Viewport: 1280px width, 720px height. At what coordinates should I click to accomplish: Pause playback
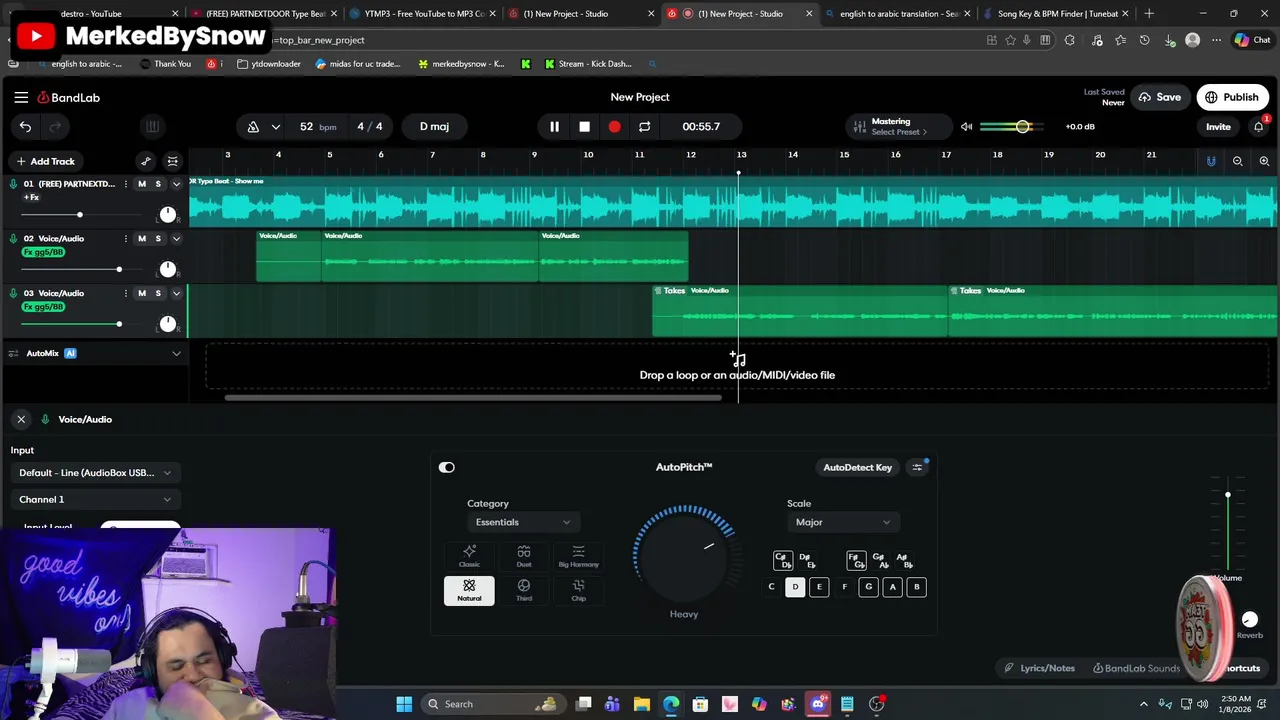click(554, 127)
